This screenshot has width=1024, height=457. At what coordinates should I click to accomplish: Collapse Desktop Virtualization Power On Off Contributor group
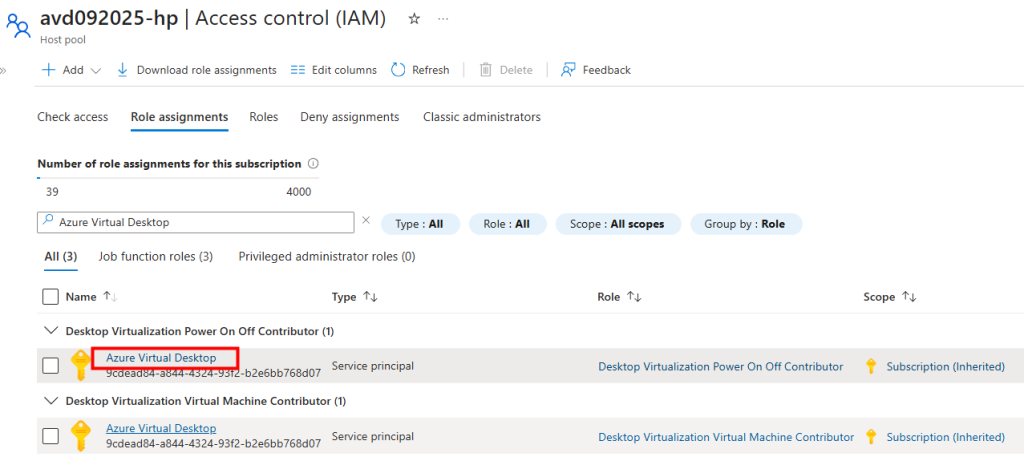(50, 331)
